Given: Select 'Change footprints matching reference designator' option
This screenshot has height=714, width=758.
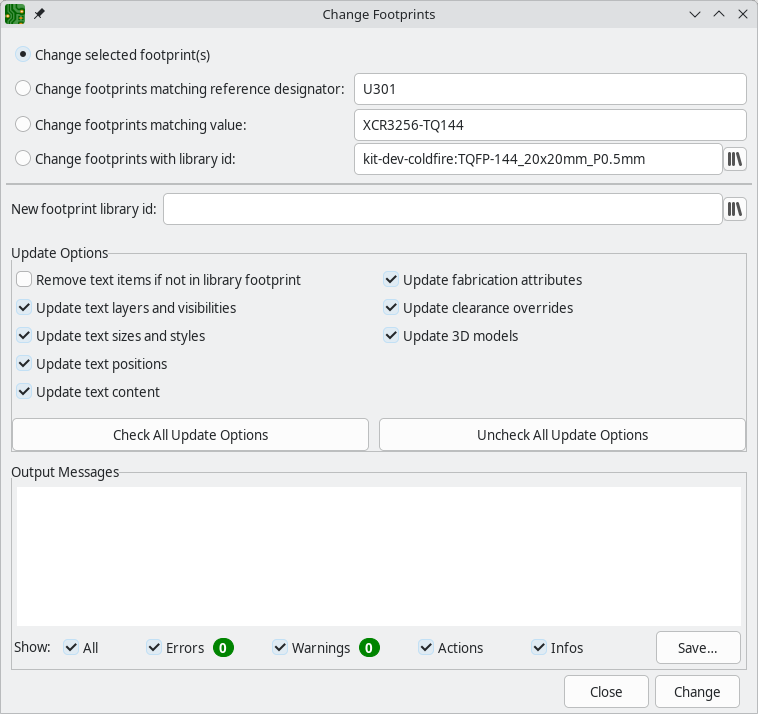Looking at the screenshot, I should click(x=23, y=89).
